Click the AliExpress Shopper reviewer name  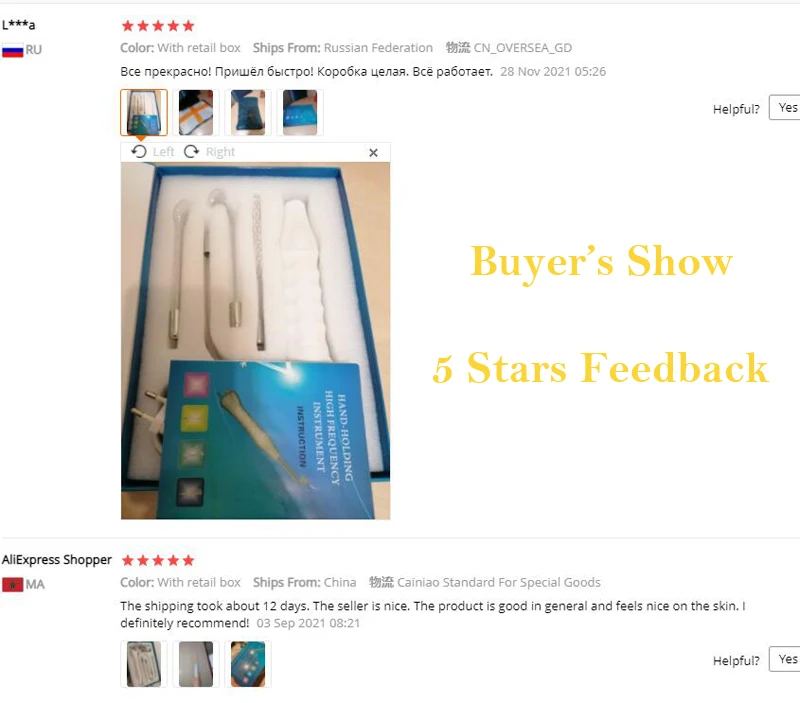[57, 560]
